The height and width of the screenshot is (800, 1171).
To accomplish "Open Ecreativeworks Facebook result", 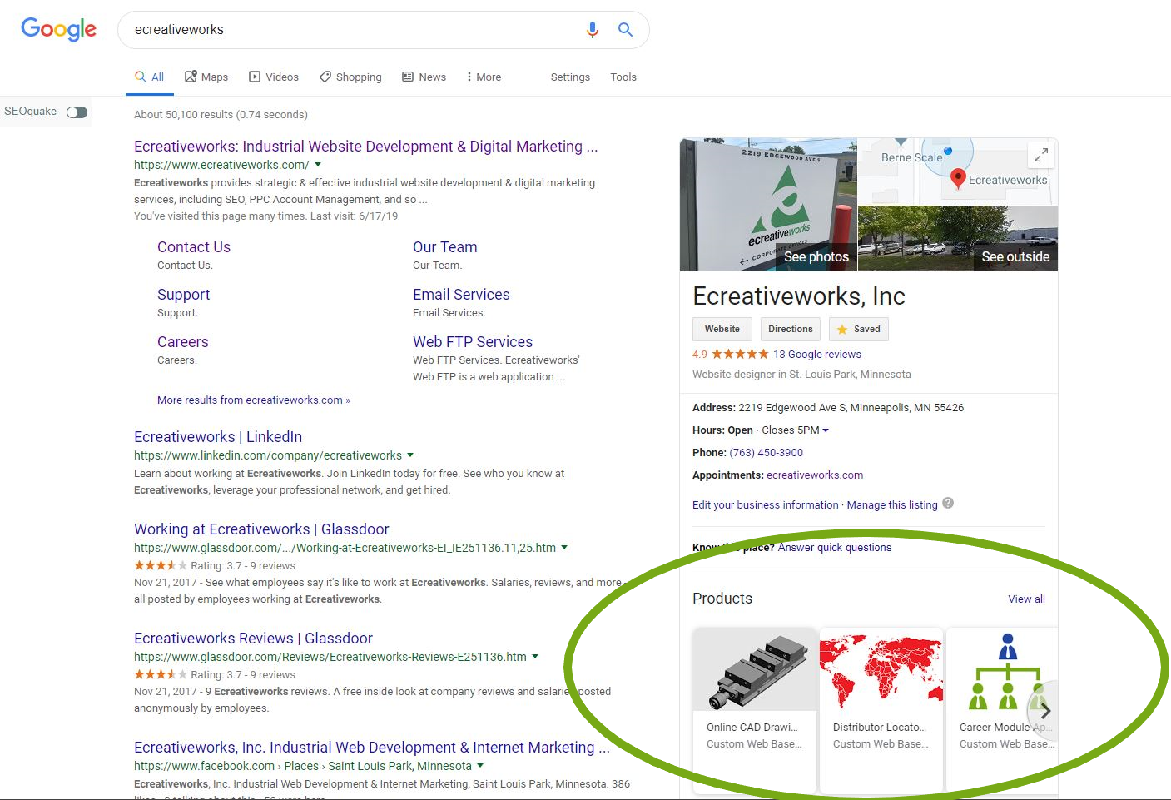I will (x=372, y=747).
